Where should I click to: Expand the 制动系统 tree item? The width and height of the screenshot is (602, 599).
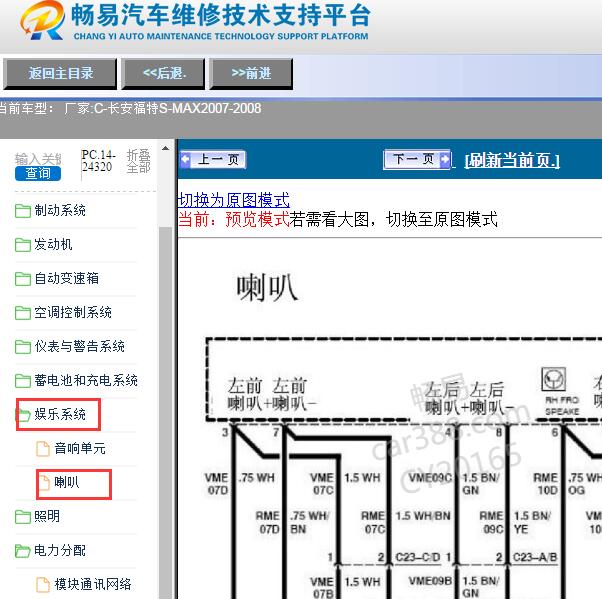pos(60,210)
